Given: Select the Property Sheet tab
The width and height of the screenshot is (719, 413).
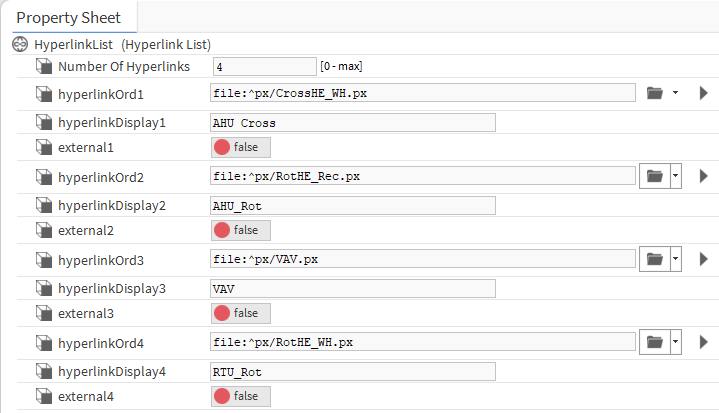Looking at the screenshot, I should pyautogui.click(x=68, y=18).
